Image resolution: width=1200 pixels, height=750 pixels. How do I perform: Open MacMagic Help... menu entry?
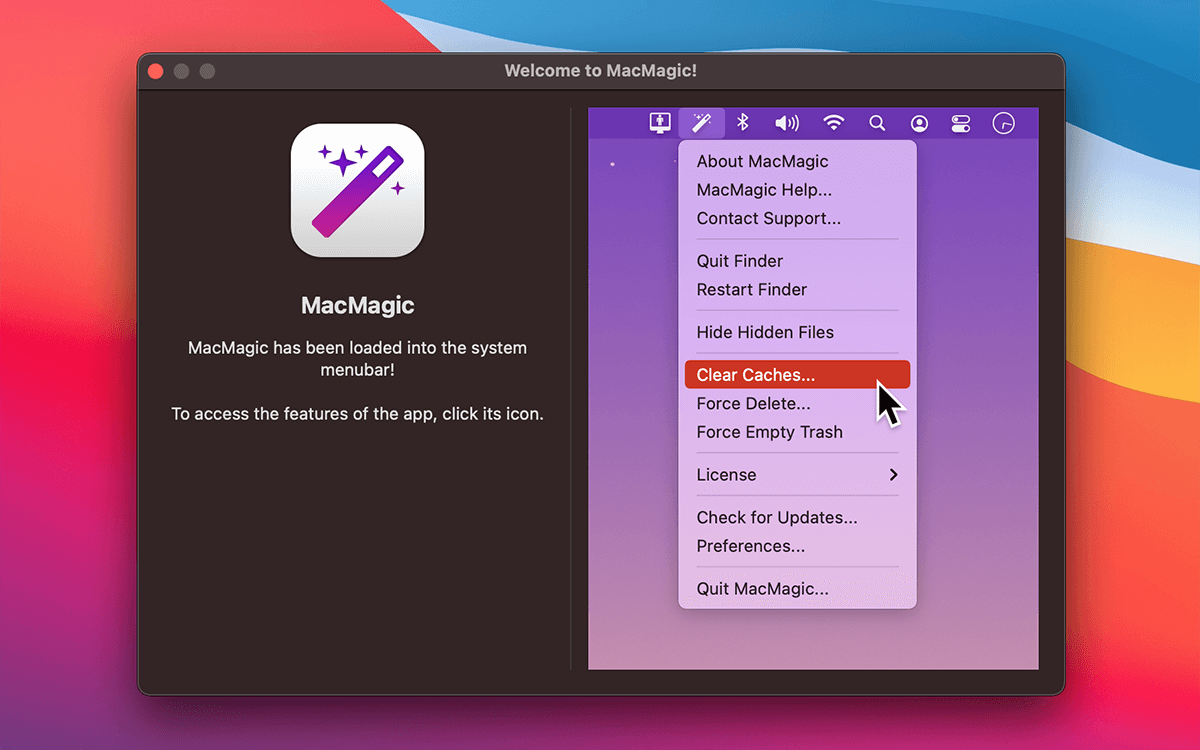click(x=764, y=190)
